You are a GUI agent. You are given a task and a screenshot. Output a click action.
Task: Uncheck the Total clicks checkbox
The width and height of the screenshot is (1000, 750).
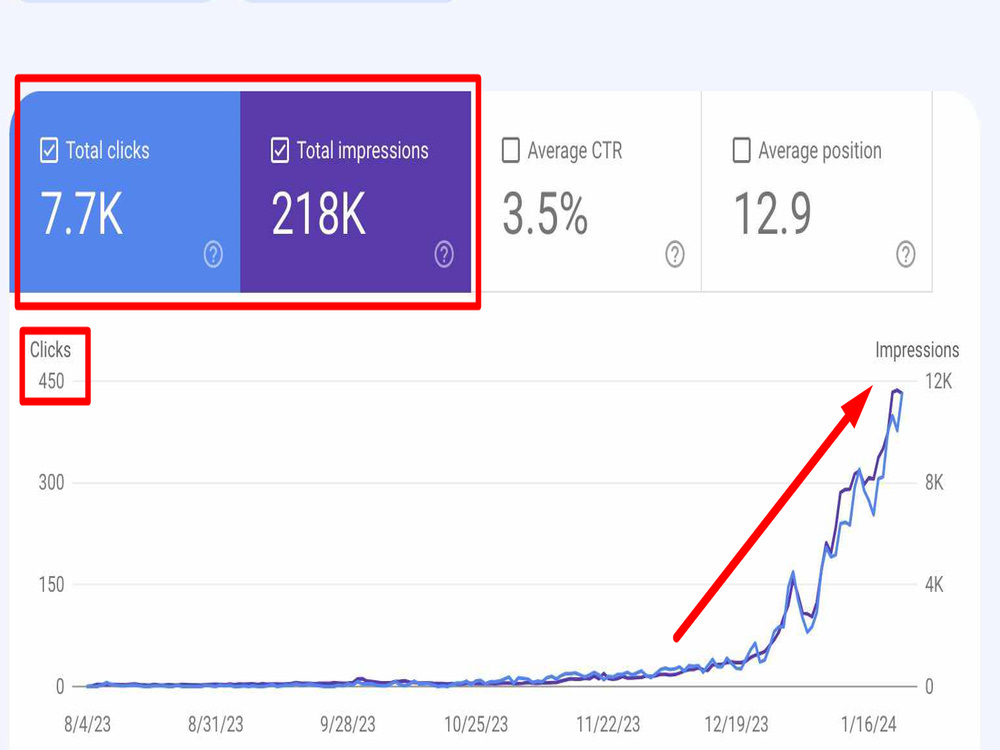point(49,151)
